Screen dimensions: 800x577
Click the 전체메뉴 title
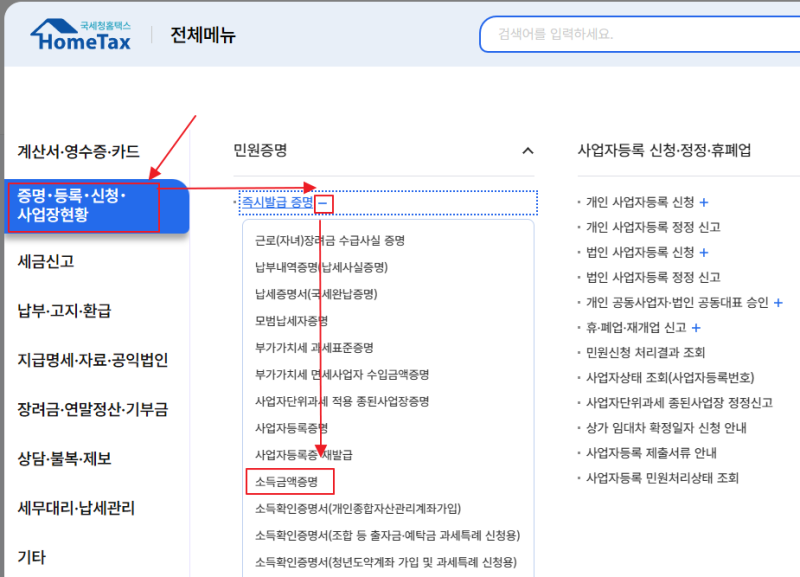203,35
